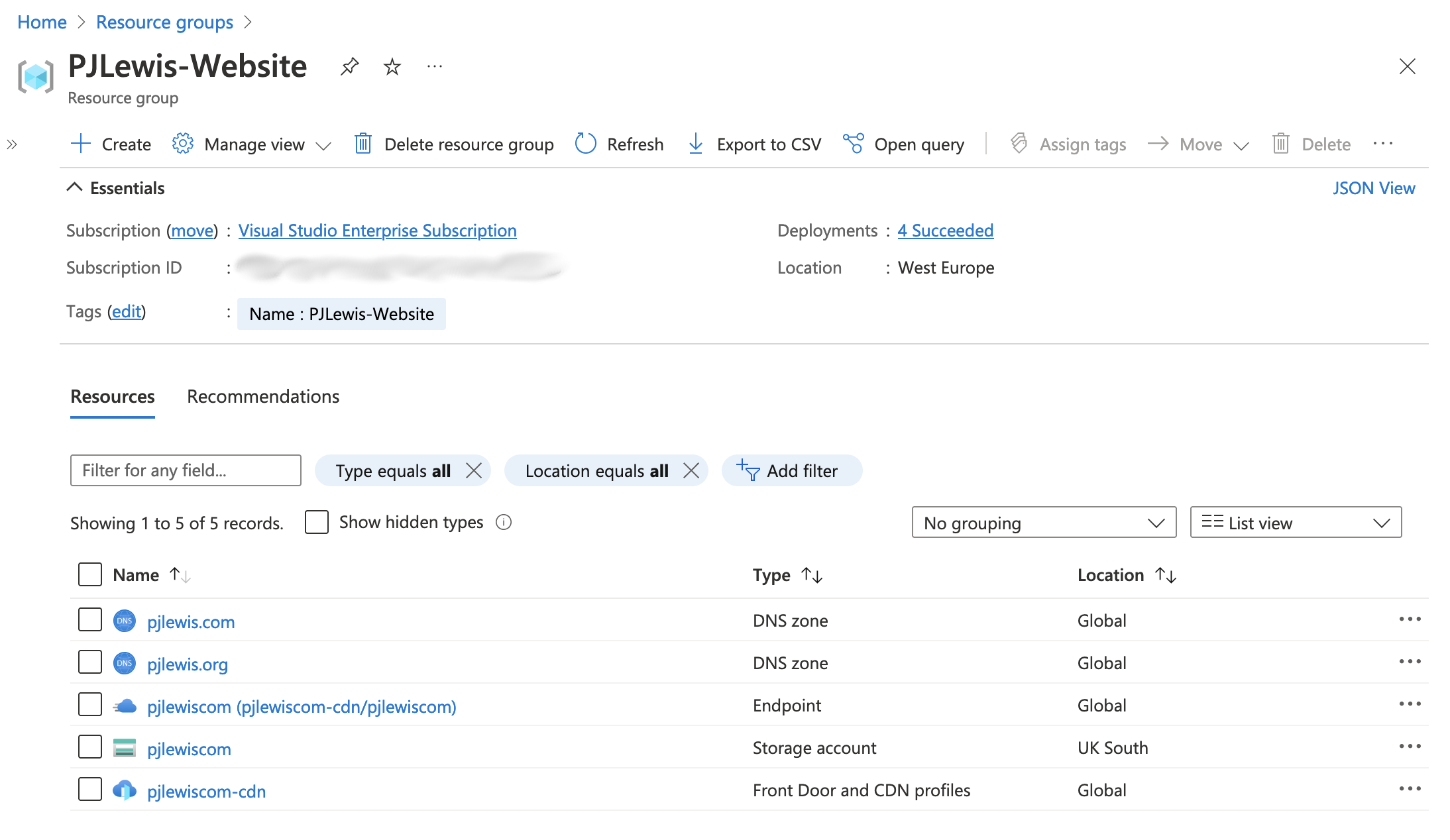Select the pjlewiscom-cdn row checkbox
The width and height of the screenshot is (1450, 840).
[x=90, y=790]
